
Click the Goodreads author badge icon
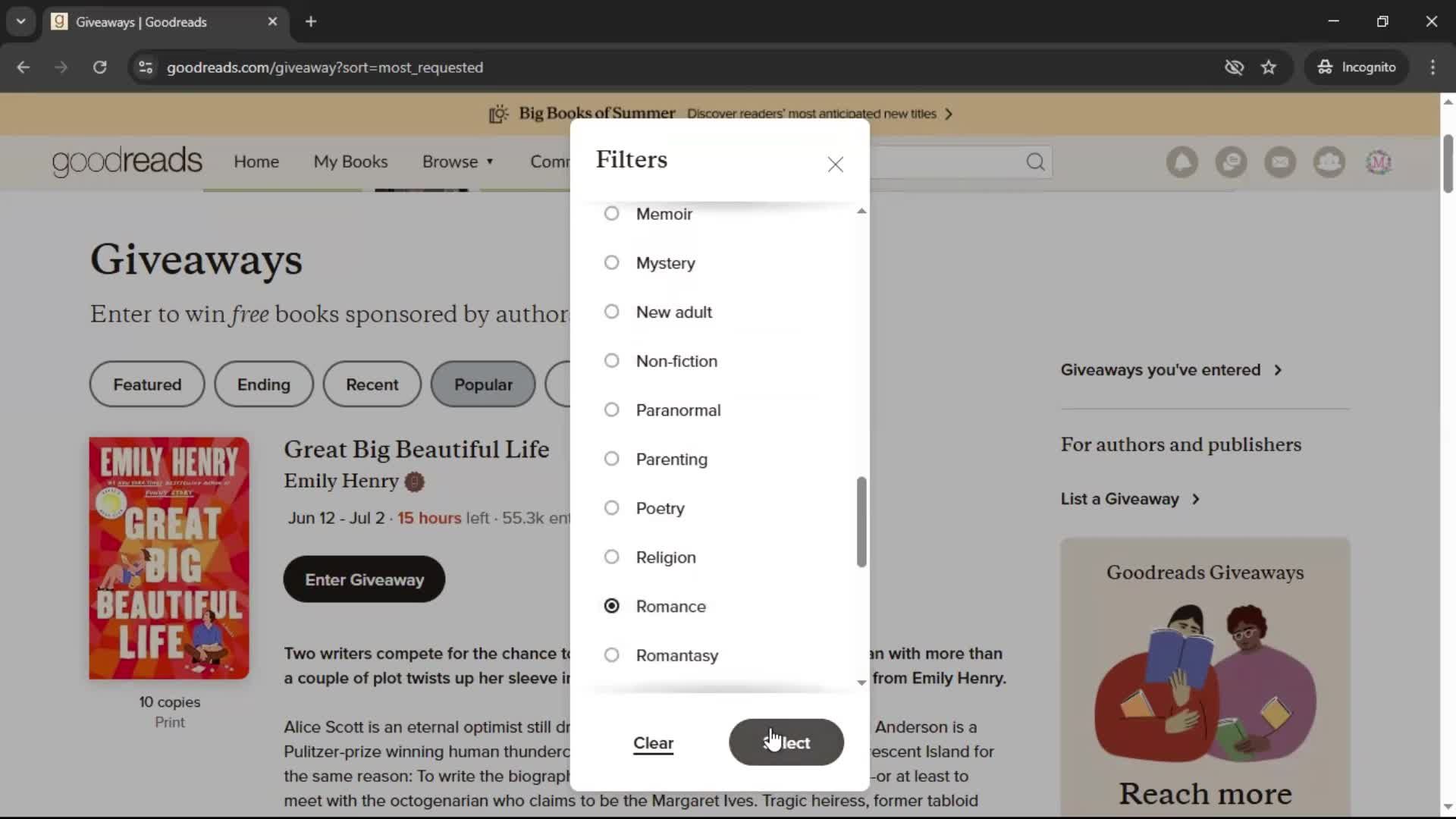(x=414, y=482)
